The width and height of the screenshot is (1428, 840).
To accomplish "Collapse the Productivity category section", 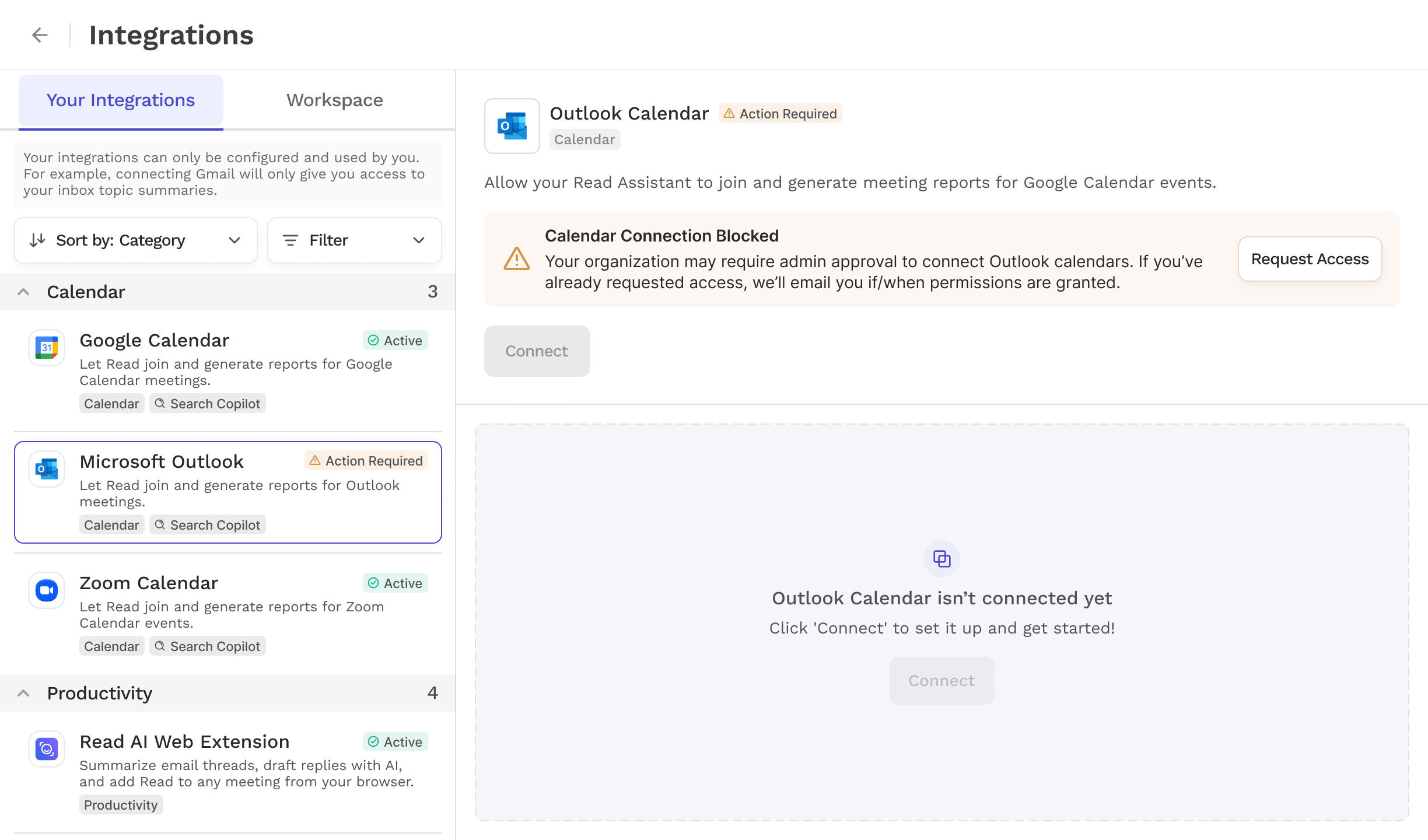I will [x=23, y=693].
